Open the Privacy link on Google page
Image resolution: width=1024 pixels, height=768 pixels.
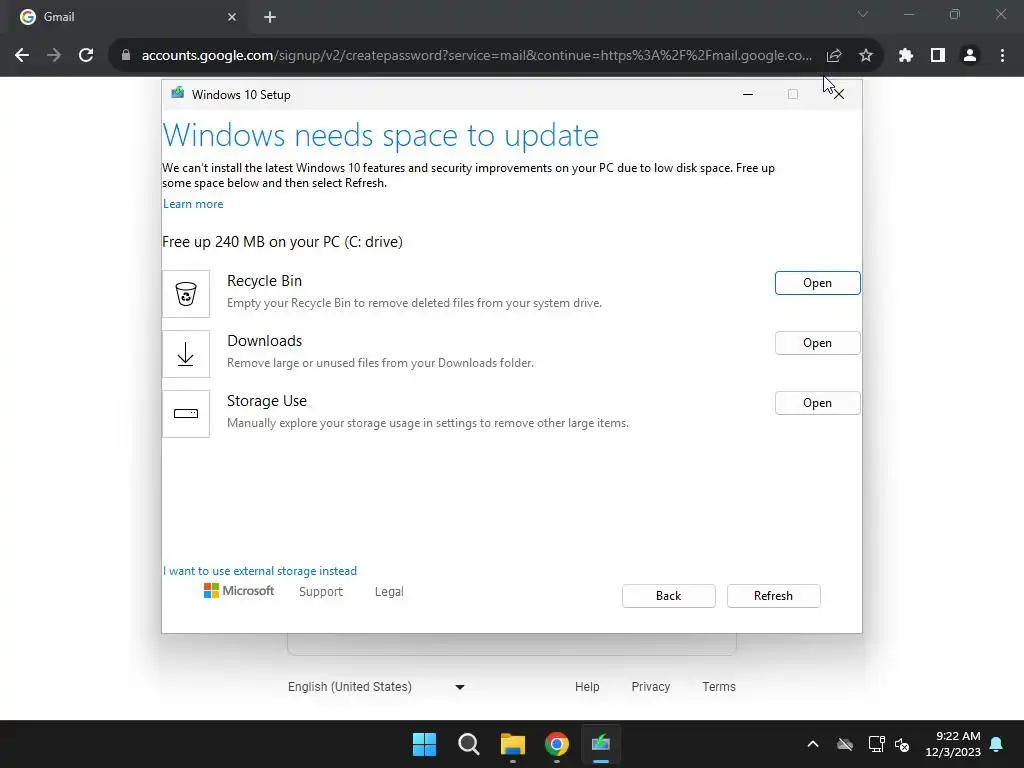pos(650,687)
